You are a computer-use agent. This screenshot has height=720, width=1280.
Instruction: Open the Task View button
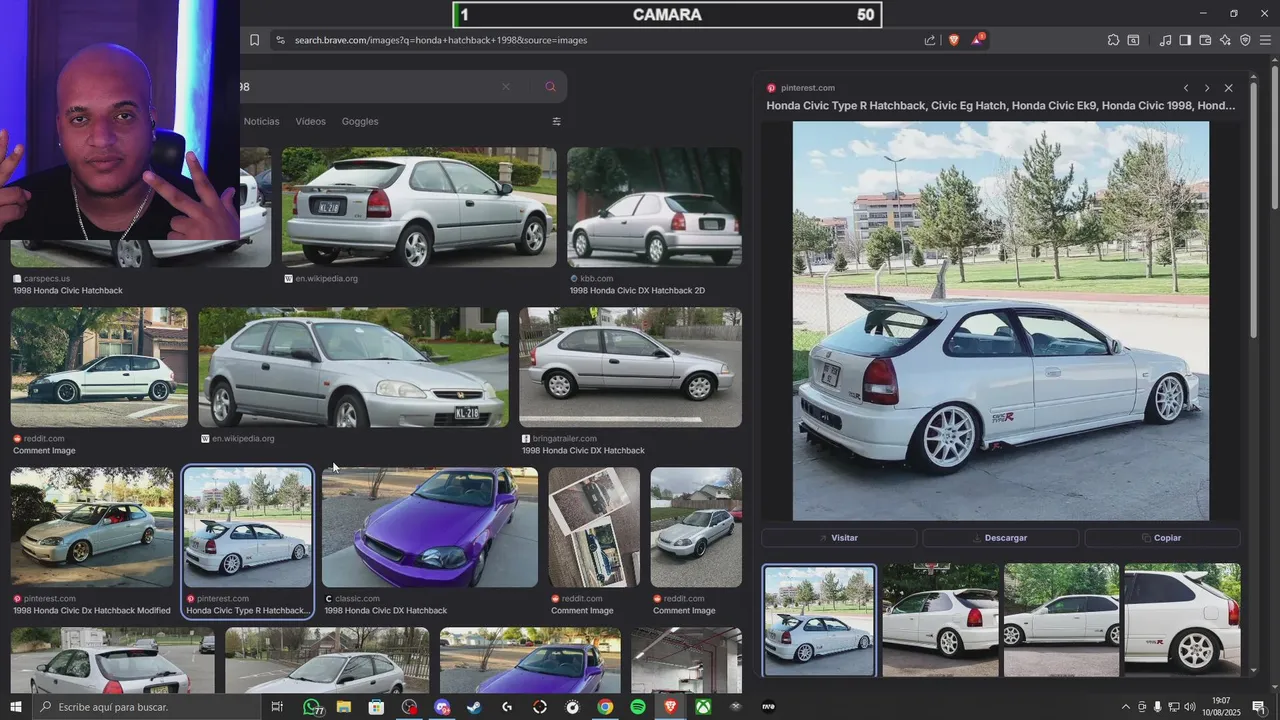coord(278,707)
